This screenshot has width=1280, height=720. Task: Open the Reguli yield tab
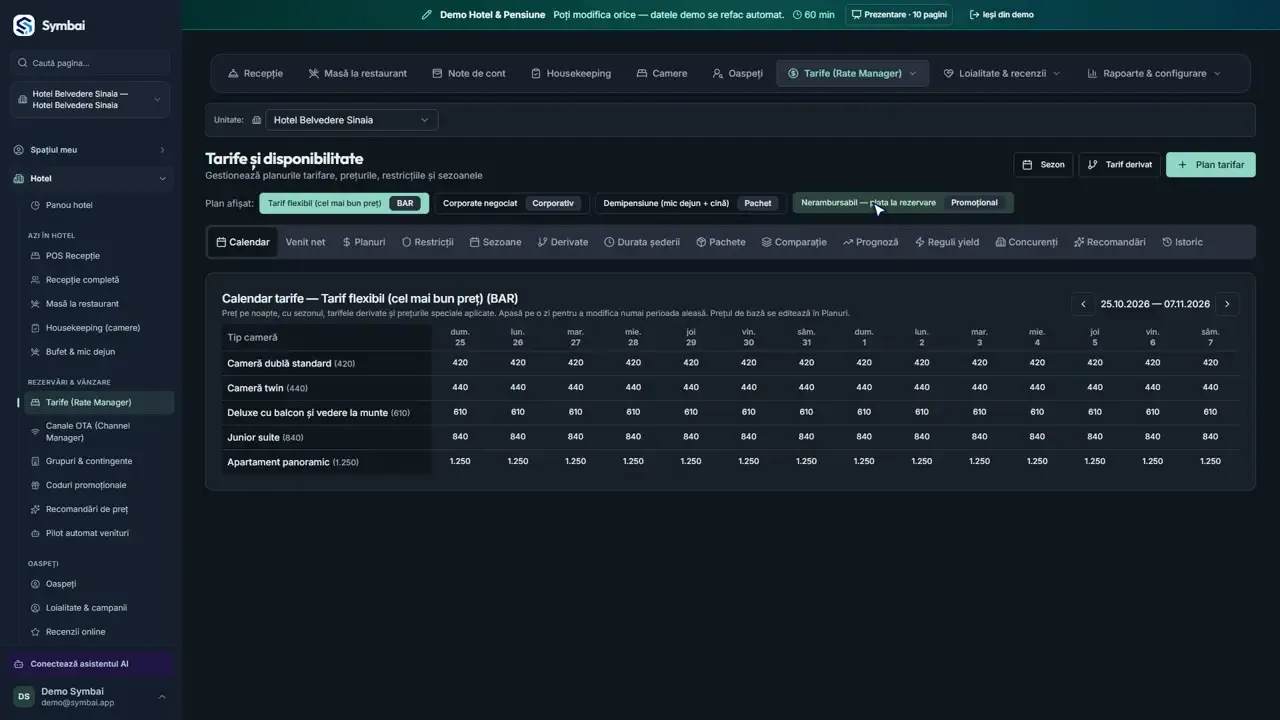click(x=947, y=242)
